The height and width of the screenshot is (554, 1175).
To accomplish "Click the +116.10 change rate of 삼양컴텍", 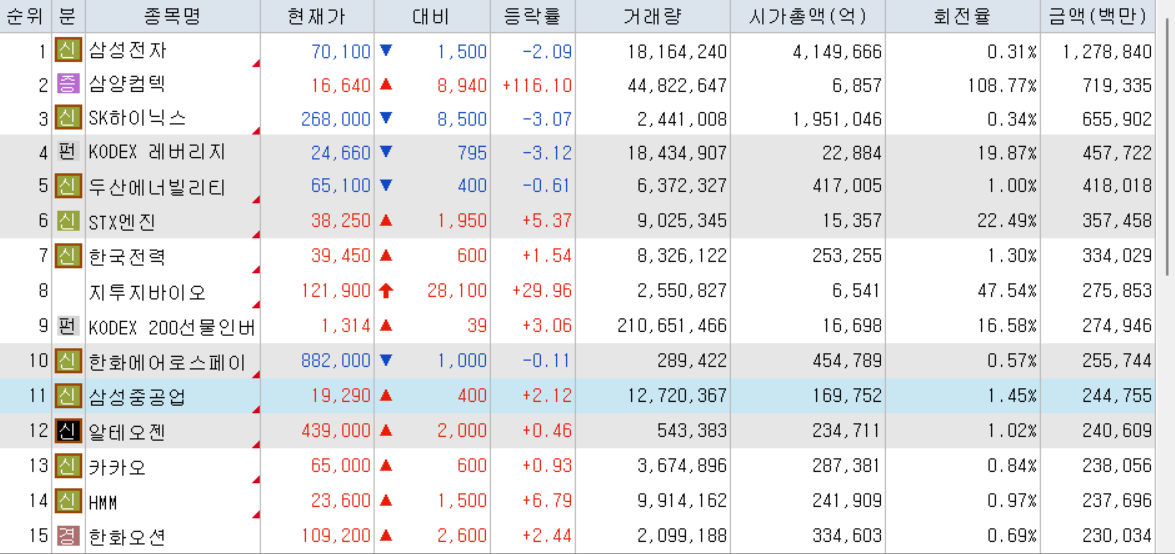I will (x=537, y=85).
